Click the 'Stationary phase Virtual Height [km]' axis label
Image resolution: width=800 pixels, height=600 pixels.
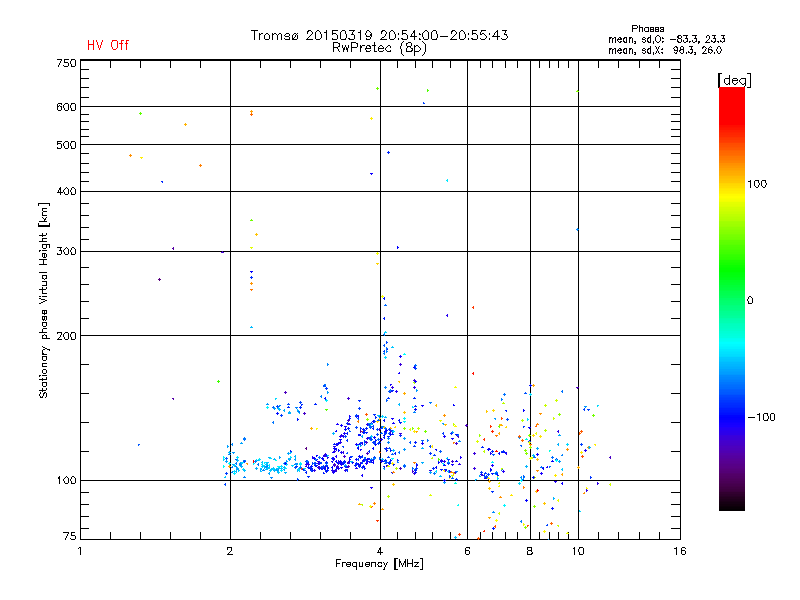pyautogui.click(x=44, y=300)
